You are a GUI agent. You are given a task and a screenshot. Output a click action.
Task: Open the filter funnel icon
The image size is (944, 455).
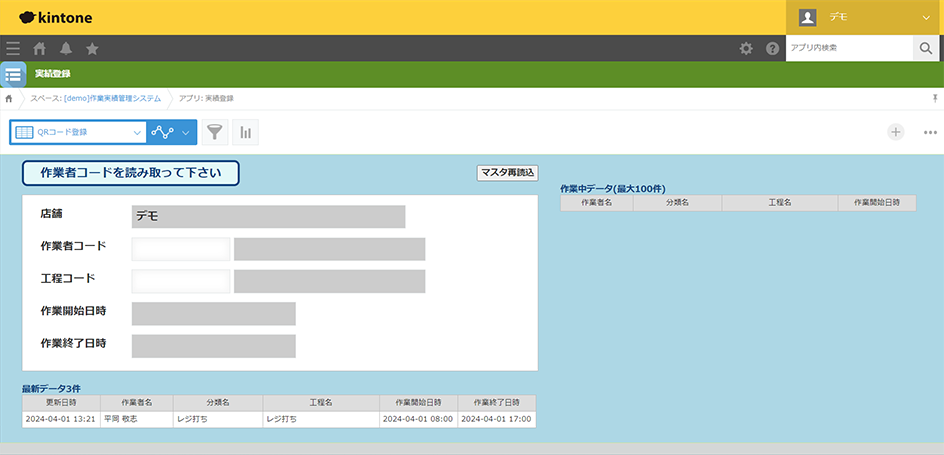[214, 132]
